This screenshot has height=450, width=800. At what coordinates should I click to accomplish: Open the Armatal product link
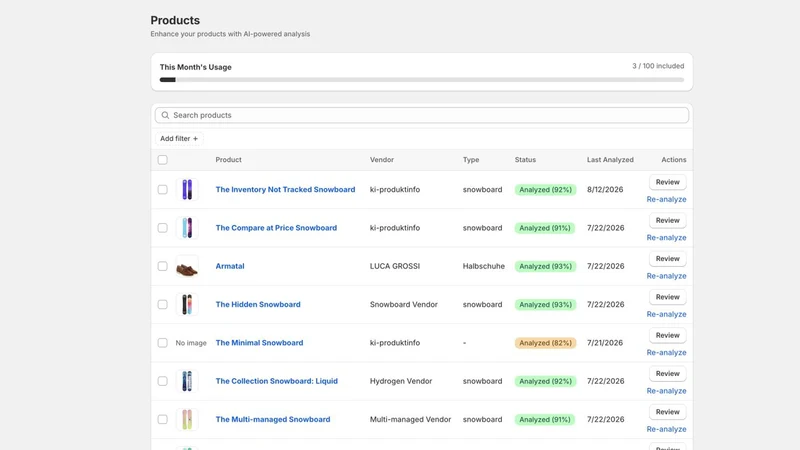[230, 266]
